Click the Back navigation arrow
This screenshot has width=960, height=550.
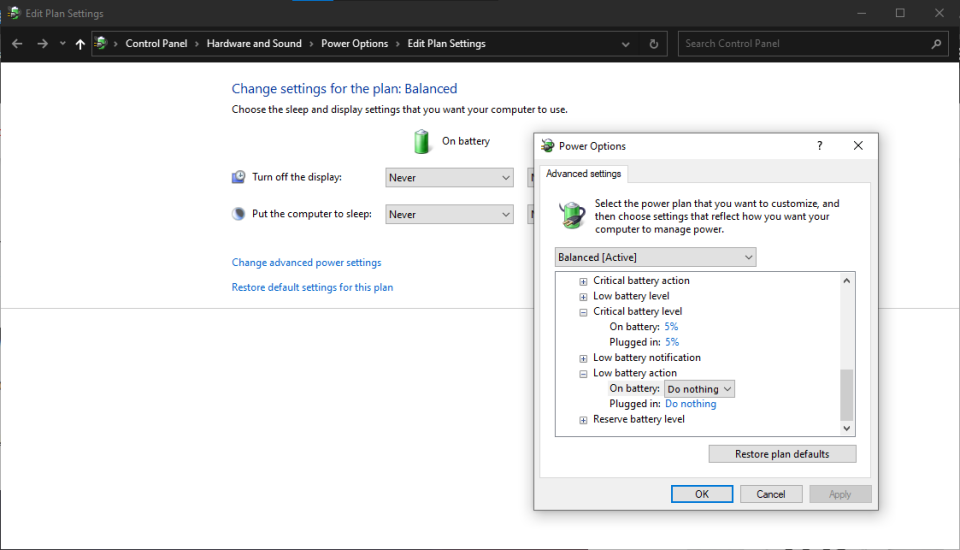point(17,44)
